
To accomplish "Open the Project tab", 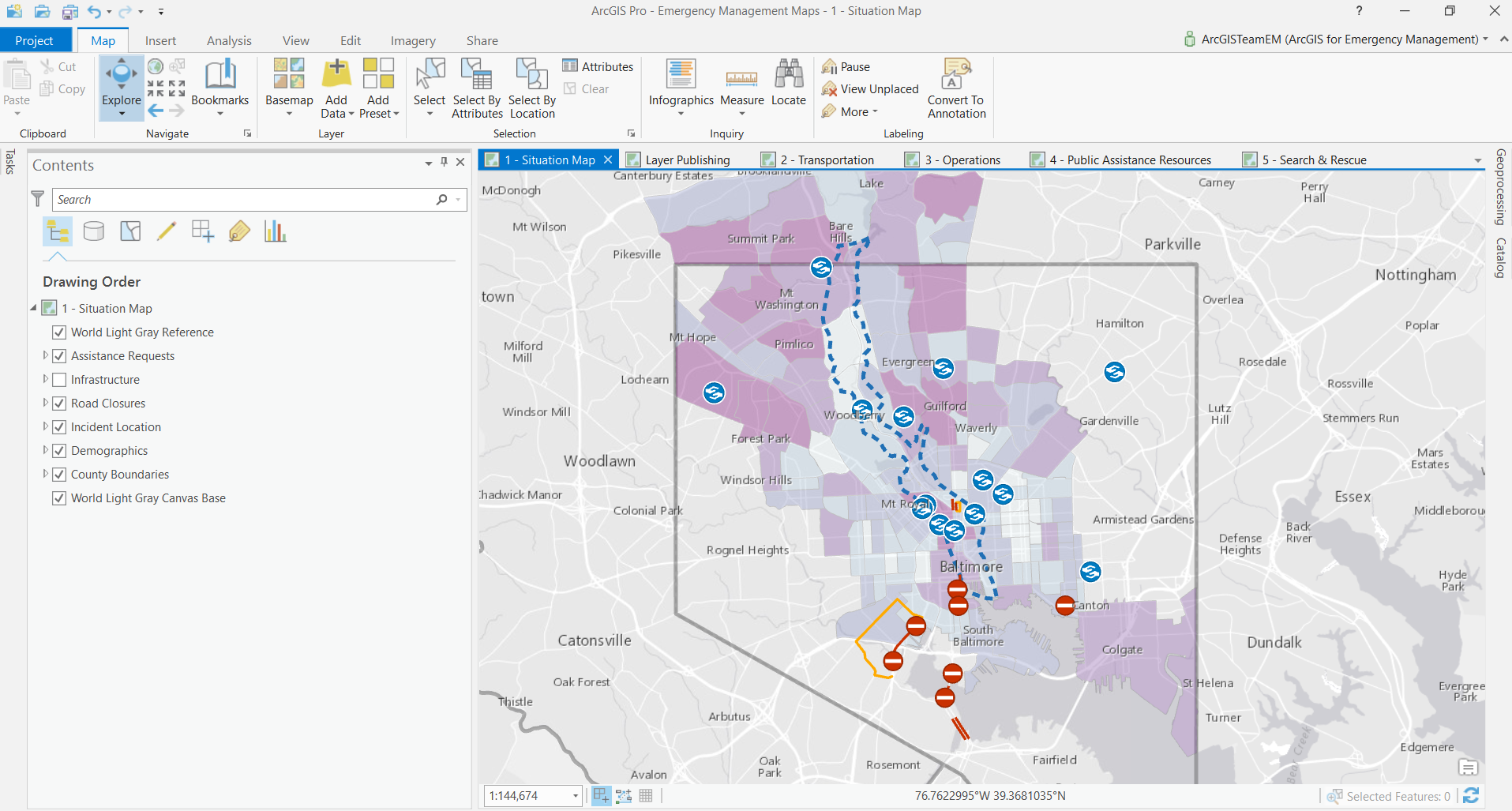I will point(35,40).
